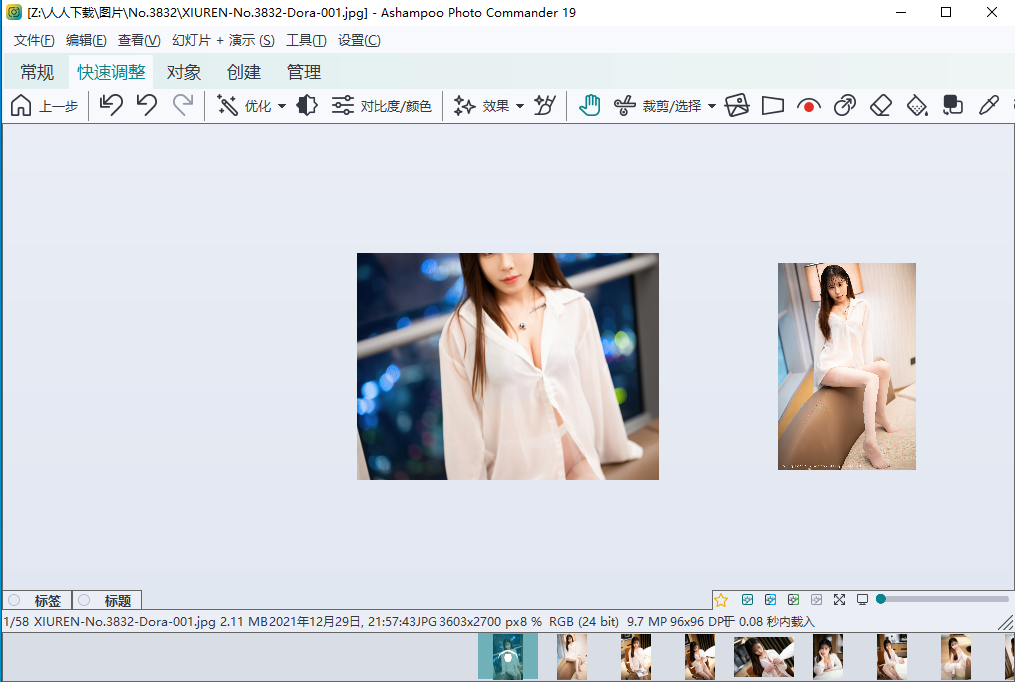
Task: Toggle the star rating for this photo
Action: pyautogui.click(x=721, y=599)
